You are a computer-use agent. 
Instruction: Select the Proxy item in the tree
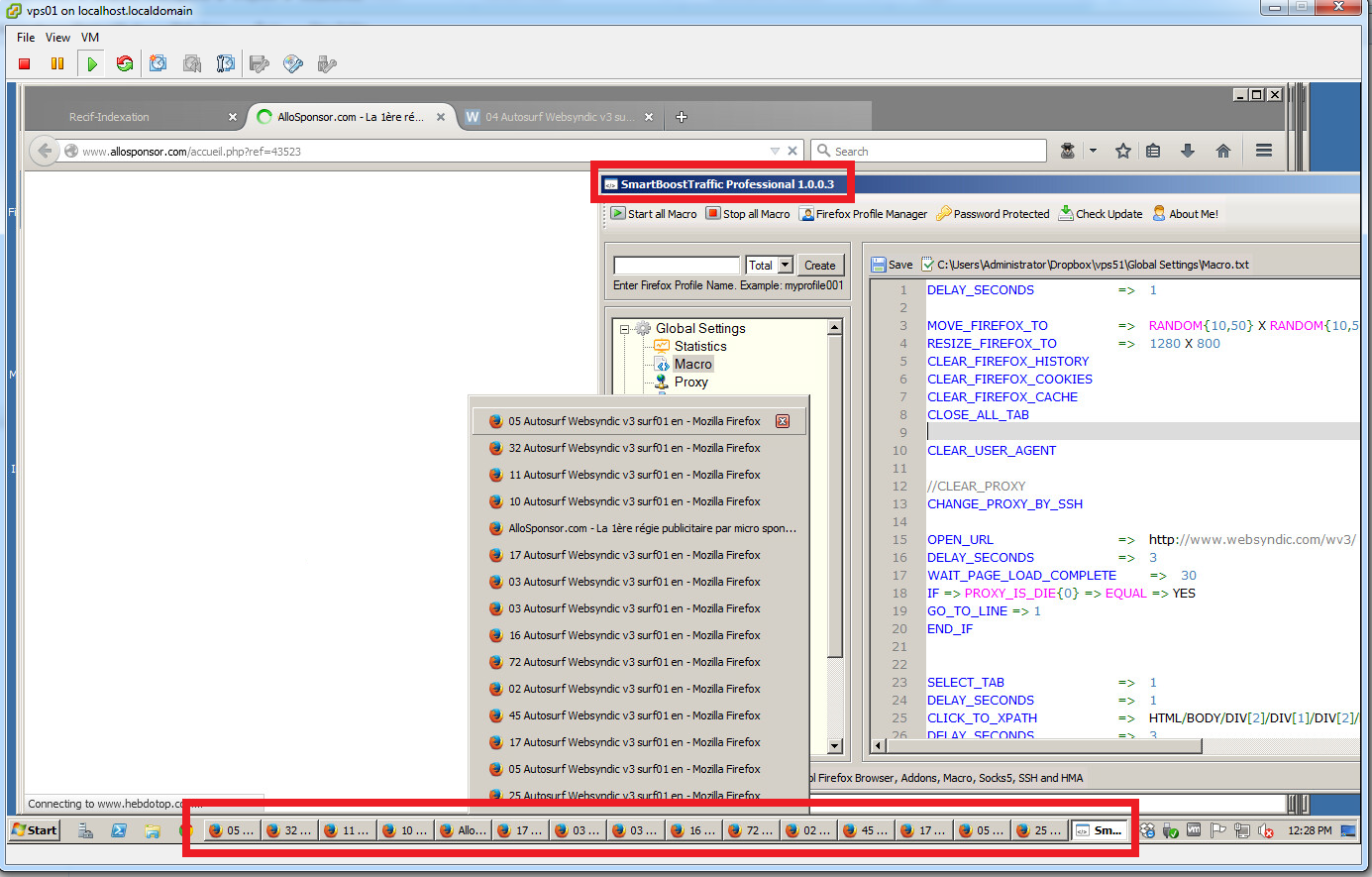coord(690,383)
